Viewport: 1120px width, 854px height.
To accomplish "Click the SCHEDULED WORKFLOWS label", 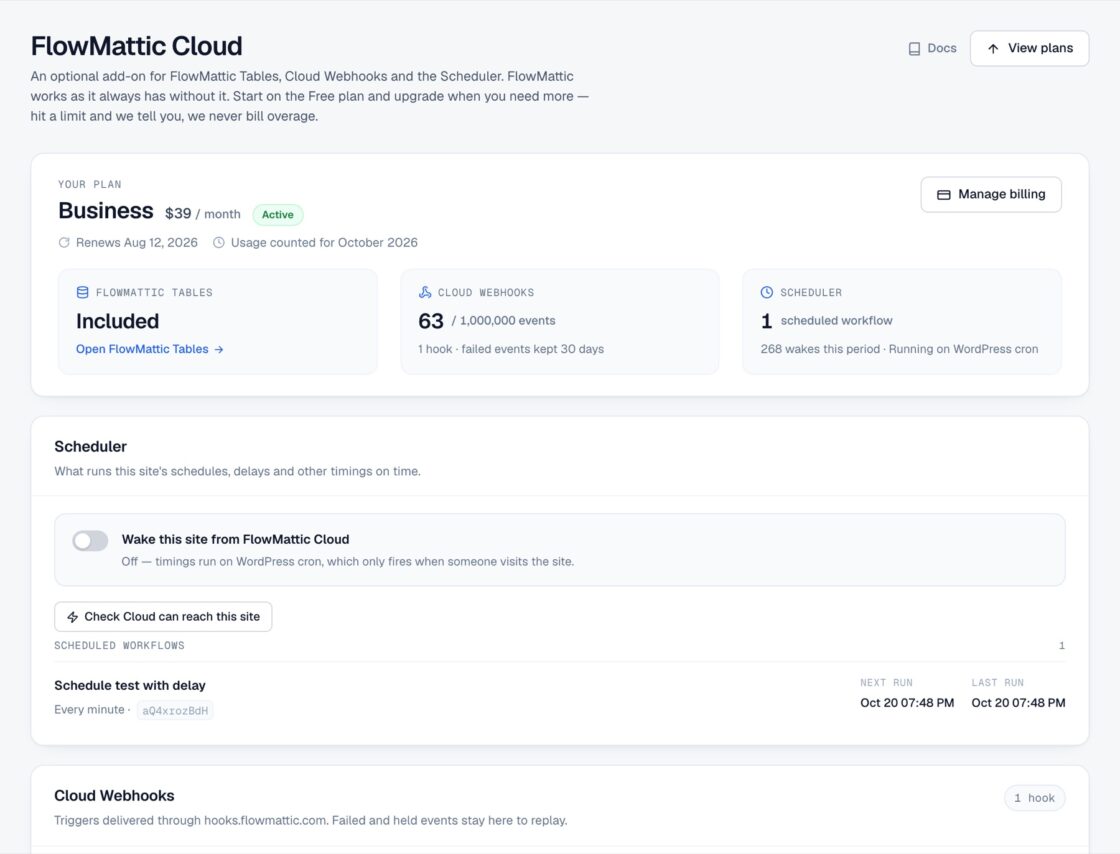I will click(119, 645).
